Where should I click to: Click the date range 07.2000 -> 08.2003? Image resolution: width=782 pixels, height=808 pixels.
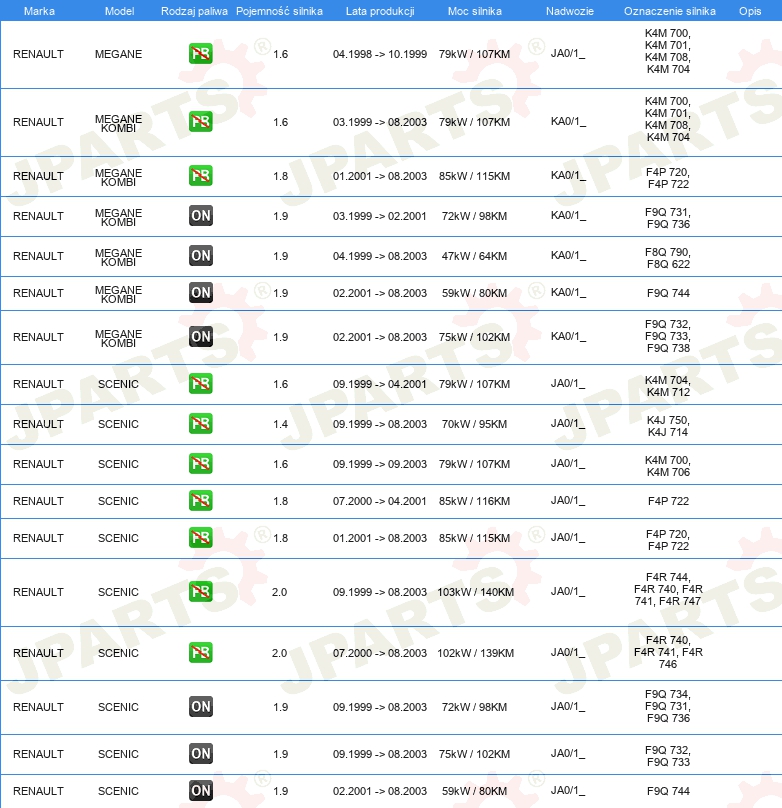pyautogui.click(x=380, y=653)
